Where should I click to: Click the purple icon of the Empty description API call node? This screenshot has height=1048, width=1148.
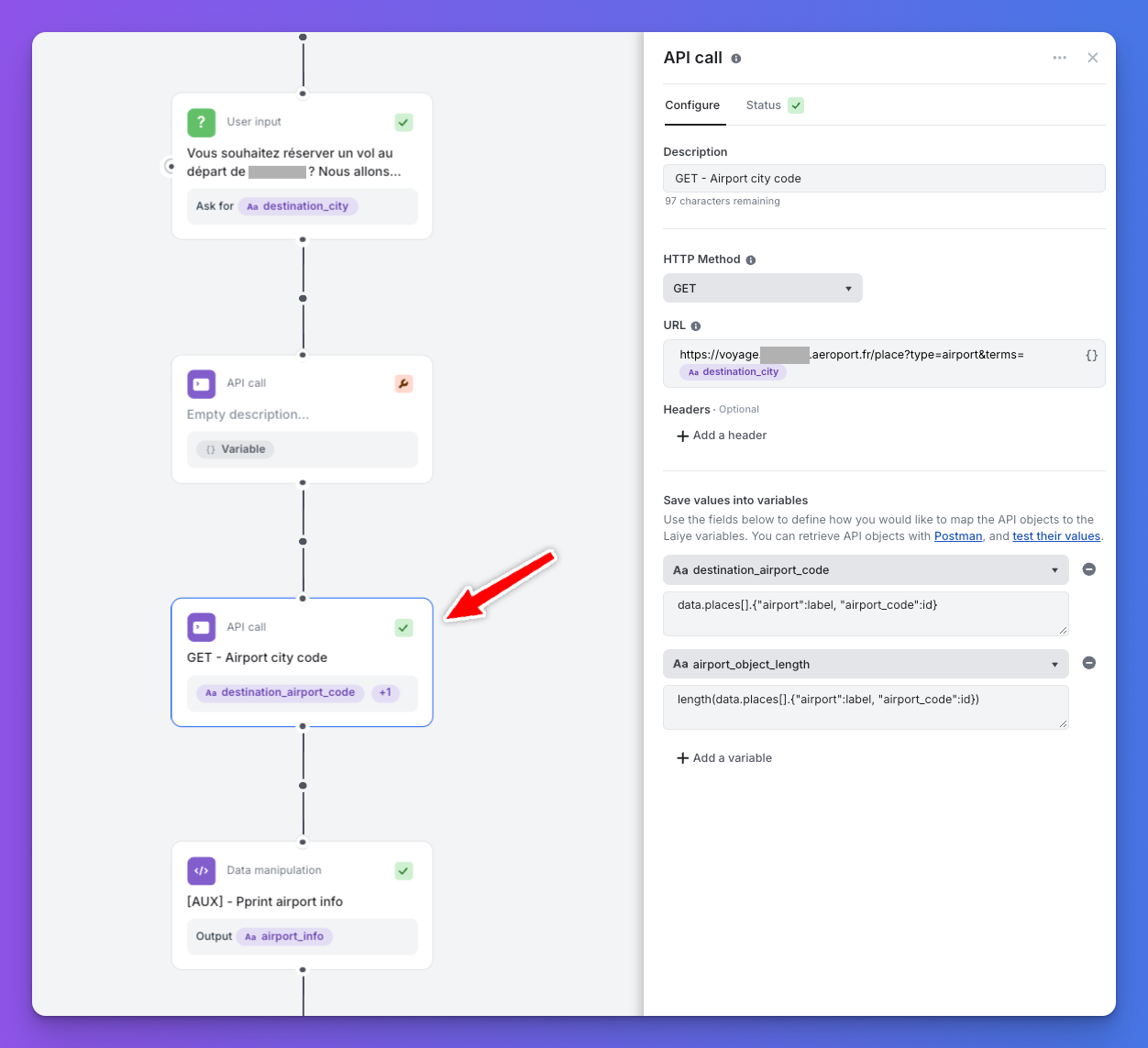(x=202, y=383)
